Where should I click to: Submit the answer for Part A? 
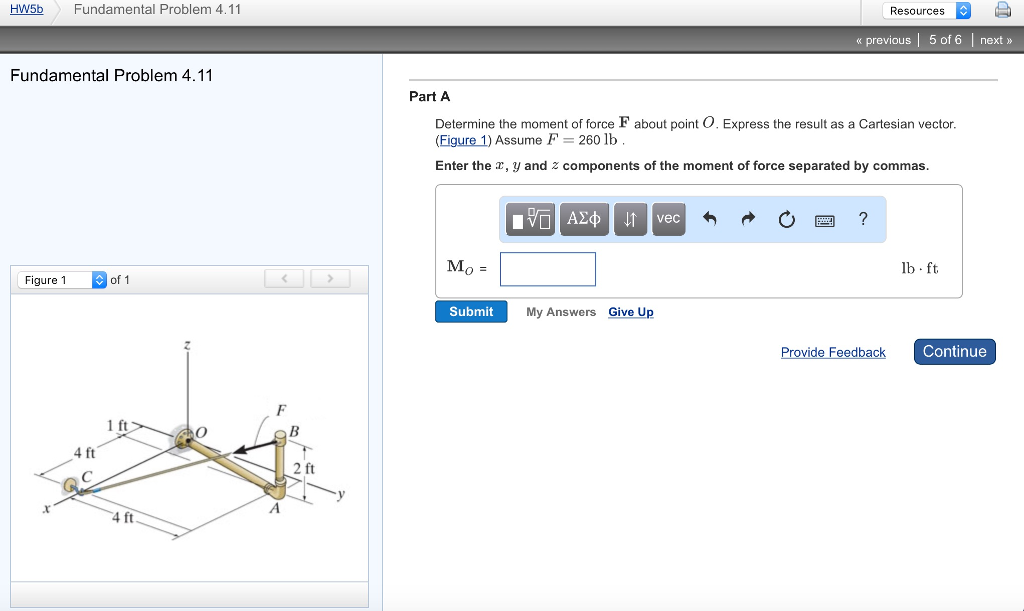point(470,311)
